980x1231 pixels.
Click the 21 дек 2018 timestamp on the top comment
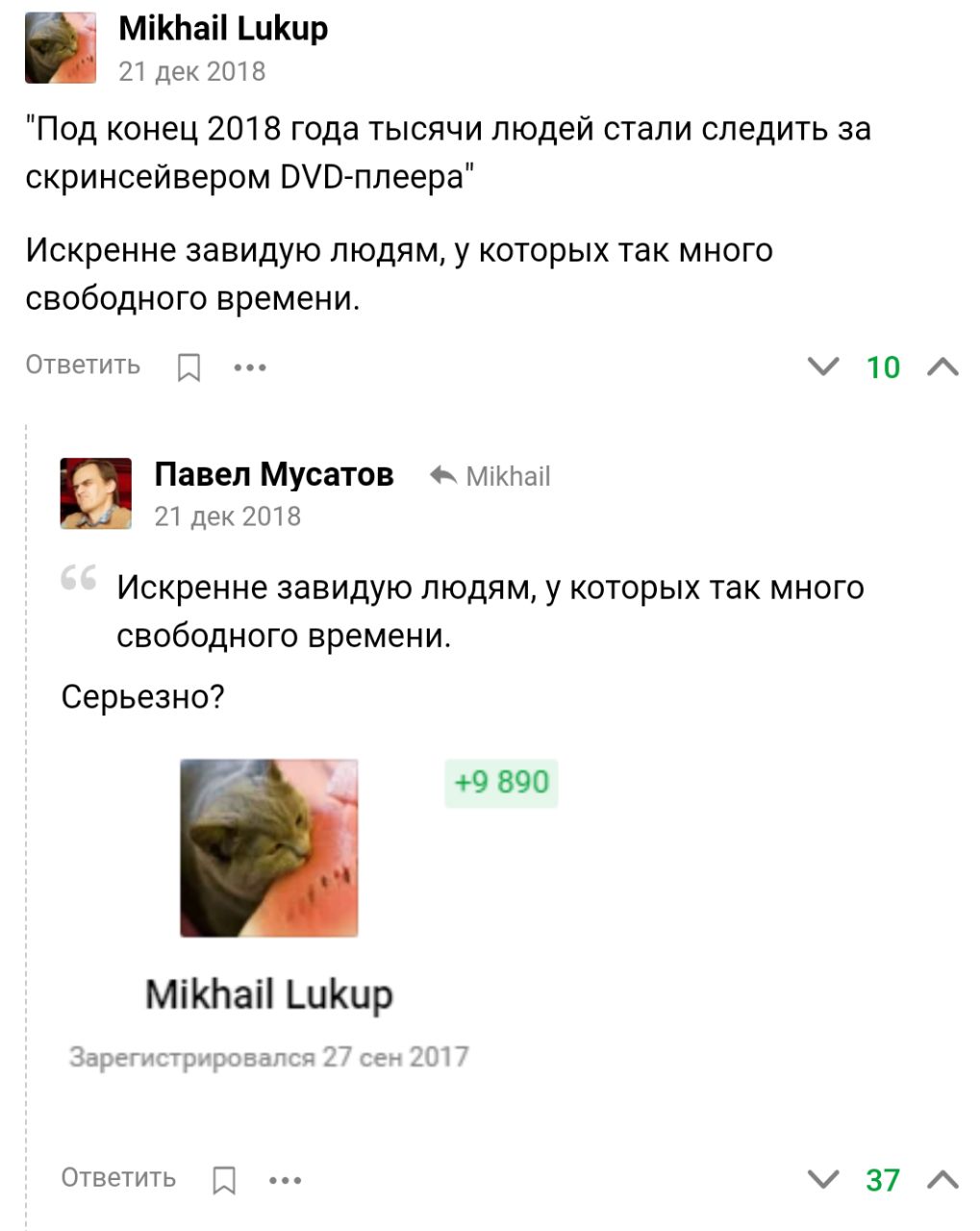191,71
